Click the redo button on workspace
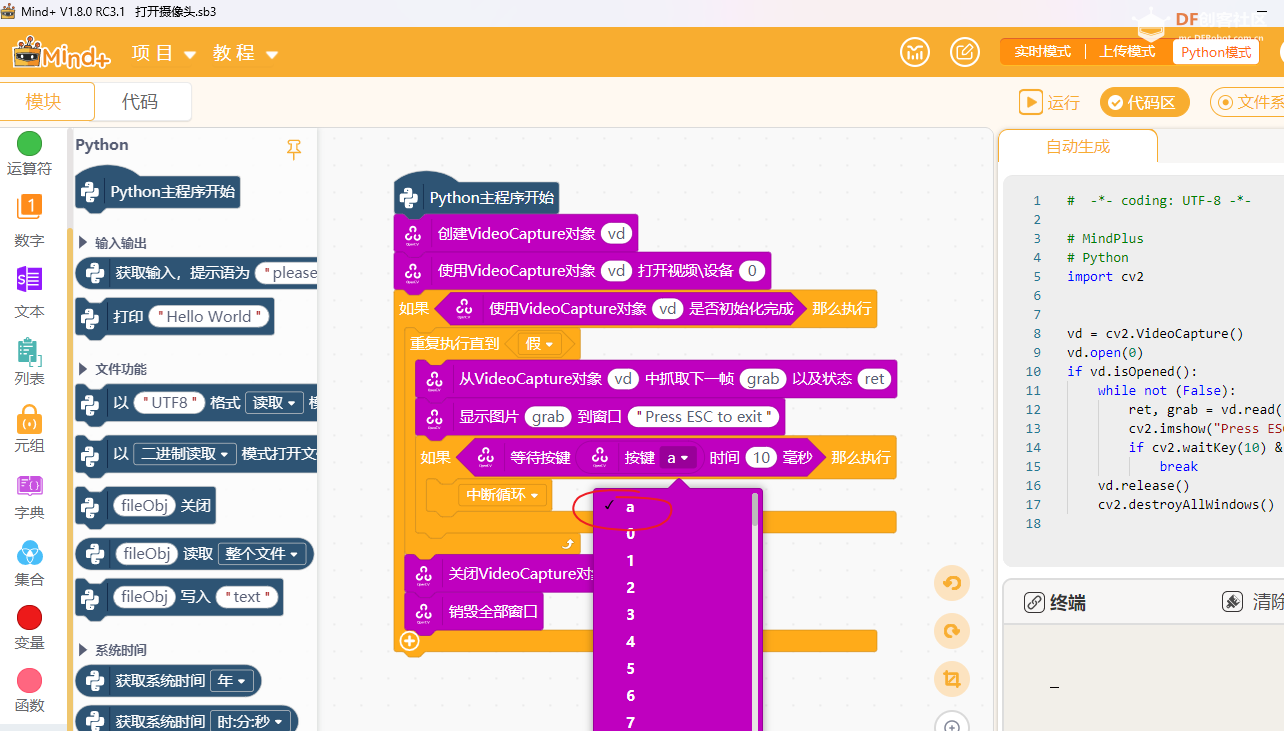This screenshot has width=1284, height=731. tap(952, 631)
